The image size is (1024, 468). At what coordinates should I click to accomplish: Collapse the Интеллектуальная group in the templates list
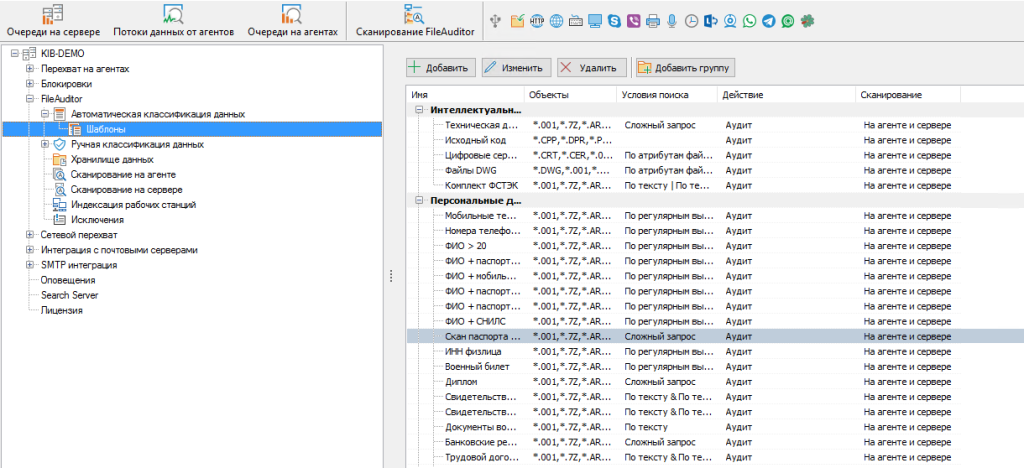[x=419, y=110]
